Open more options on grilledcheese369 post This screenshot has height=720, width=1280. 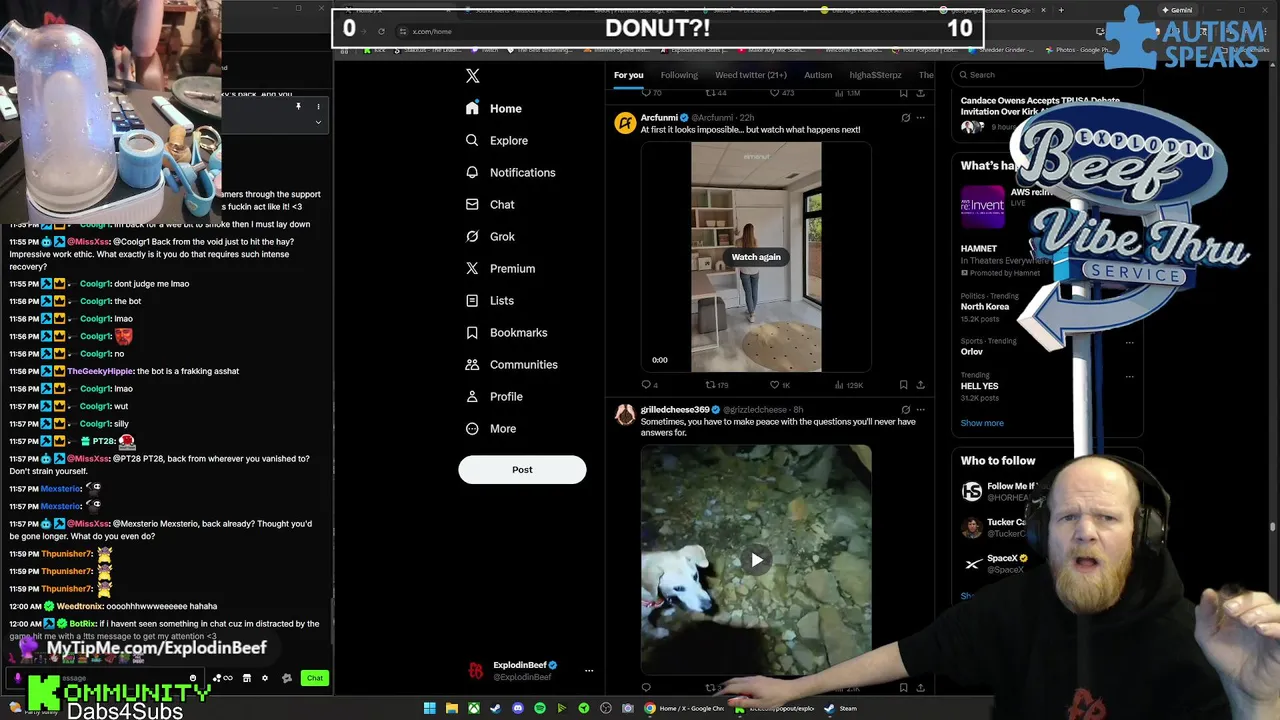921,410
